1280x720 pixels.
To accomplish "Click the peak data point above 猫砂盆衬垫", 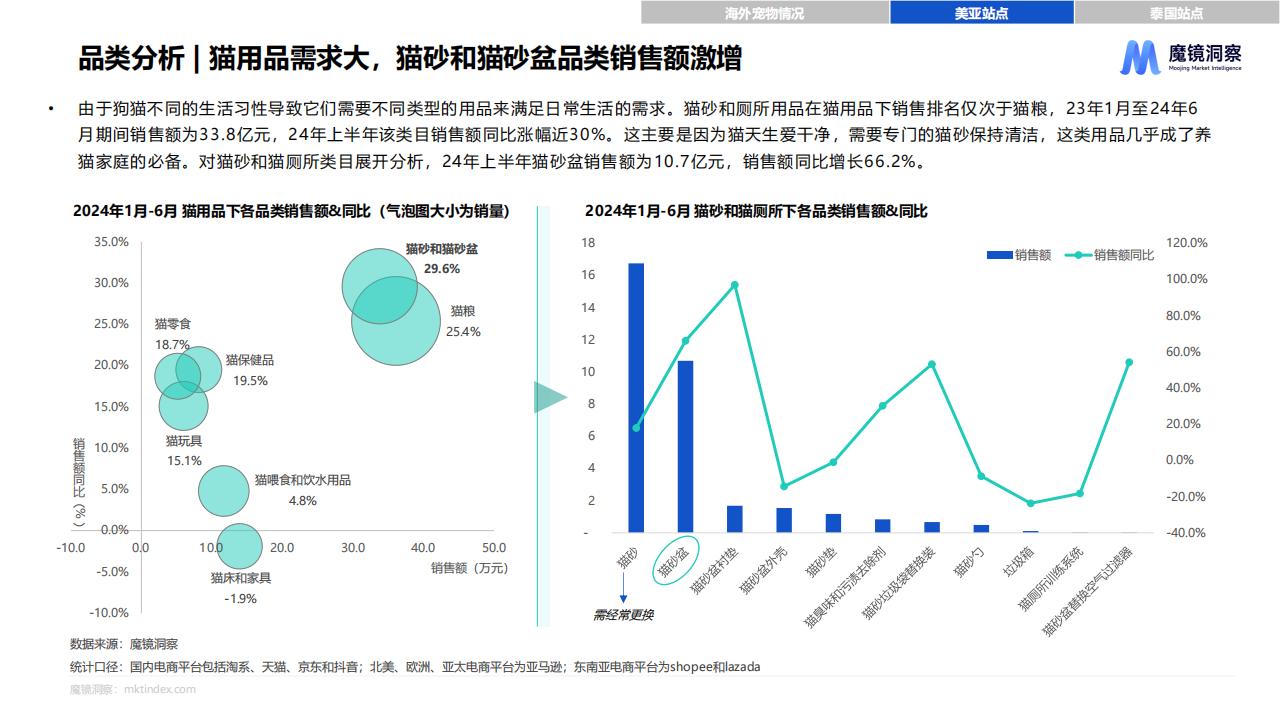I will [735, 285].
